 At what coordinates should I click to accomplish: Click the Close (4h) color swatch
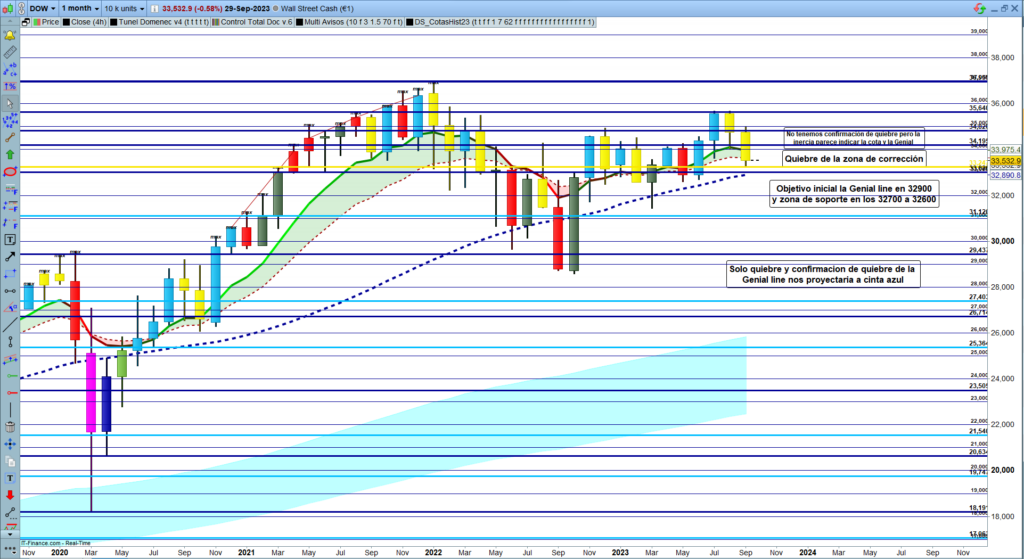66,20
